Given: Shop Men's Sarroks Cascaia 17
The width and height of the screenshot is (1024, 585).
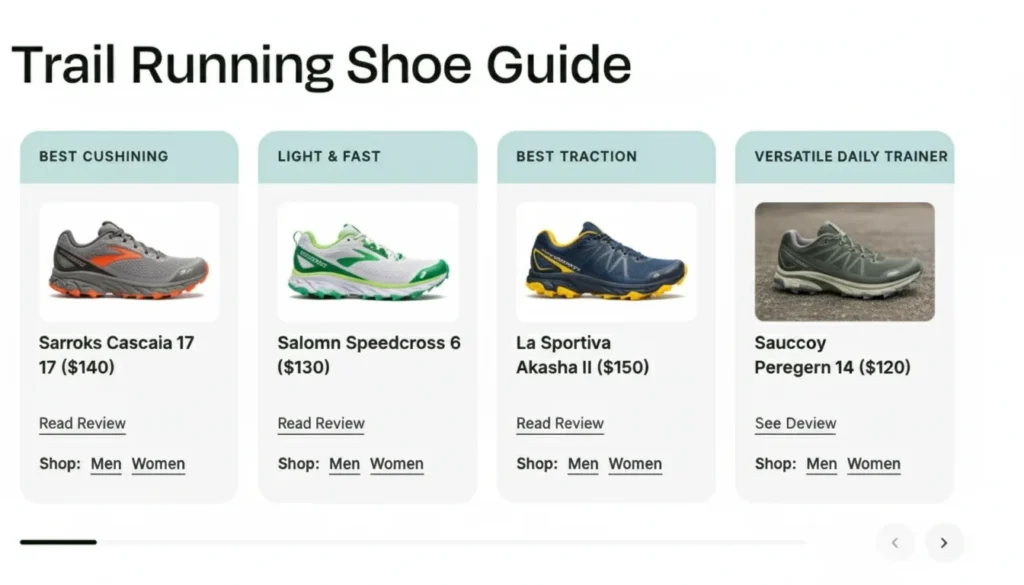Looking at the screenshot, I should tap(106, 463).
